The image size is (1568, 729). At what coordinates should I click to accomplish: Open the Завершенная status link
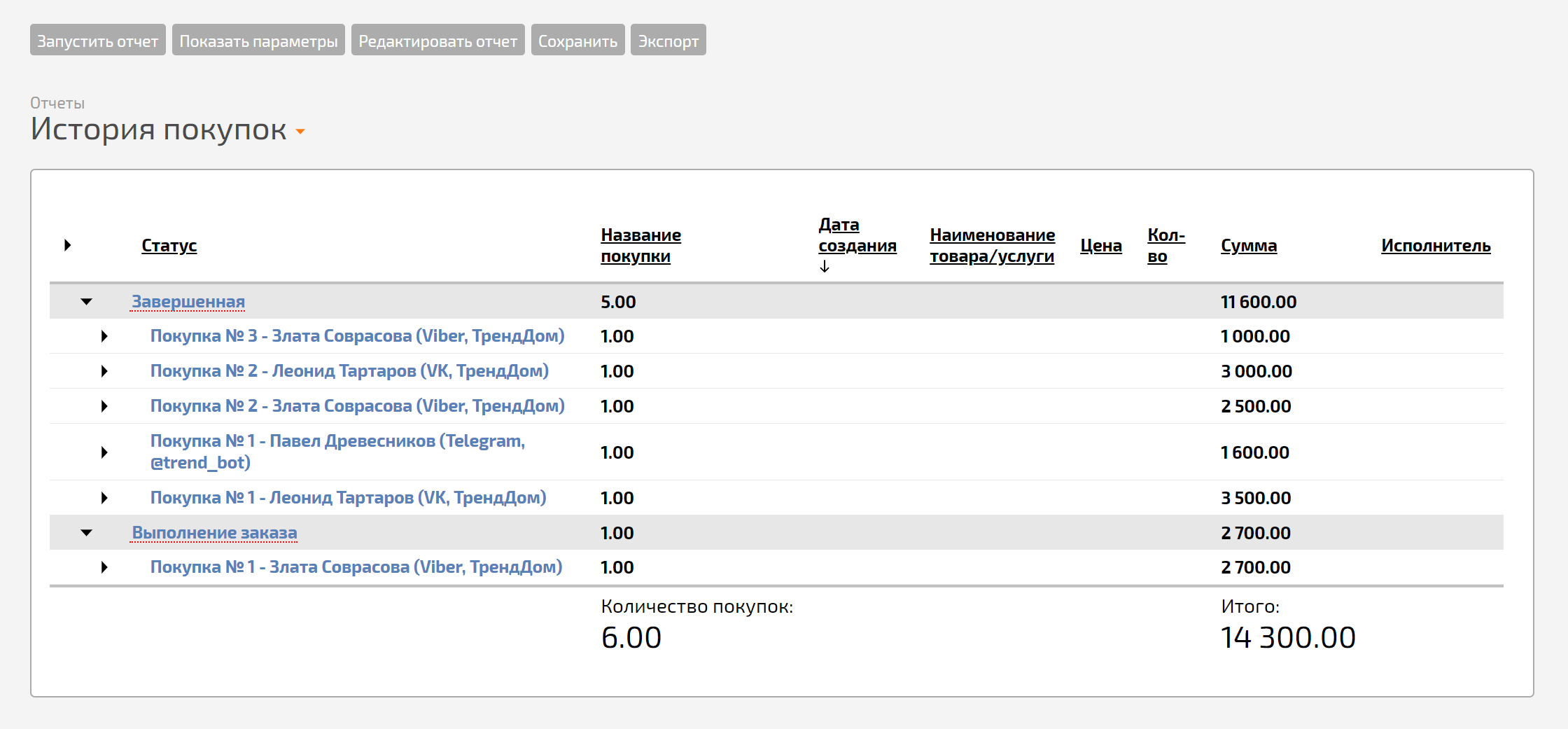click(x=188, y=302)
